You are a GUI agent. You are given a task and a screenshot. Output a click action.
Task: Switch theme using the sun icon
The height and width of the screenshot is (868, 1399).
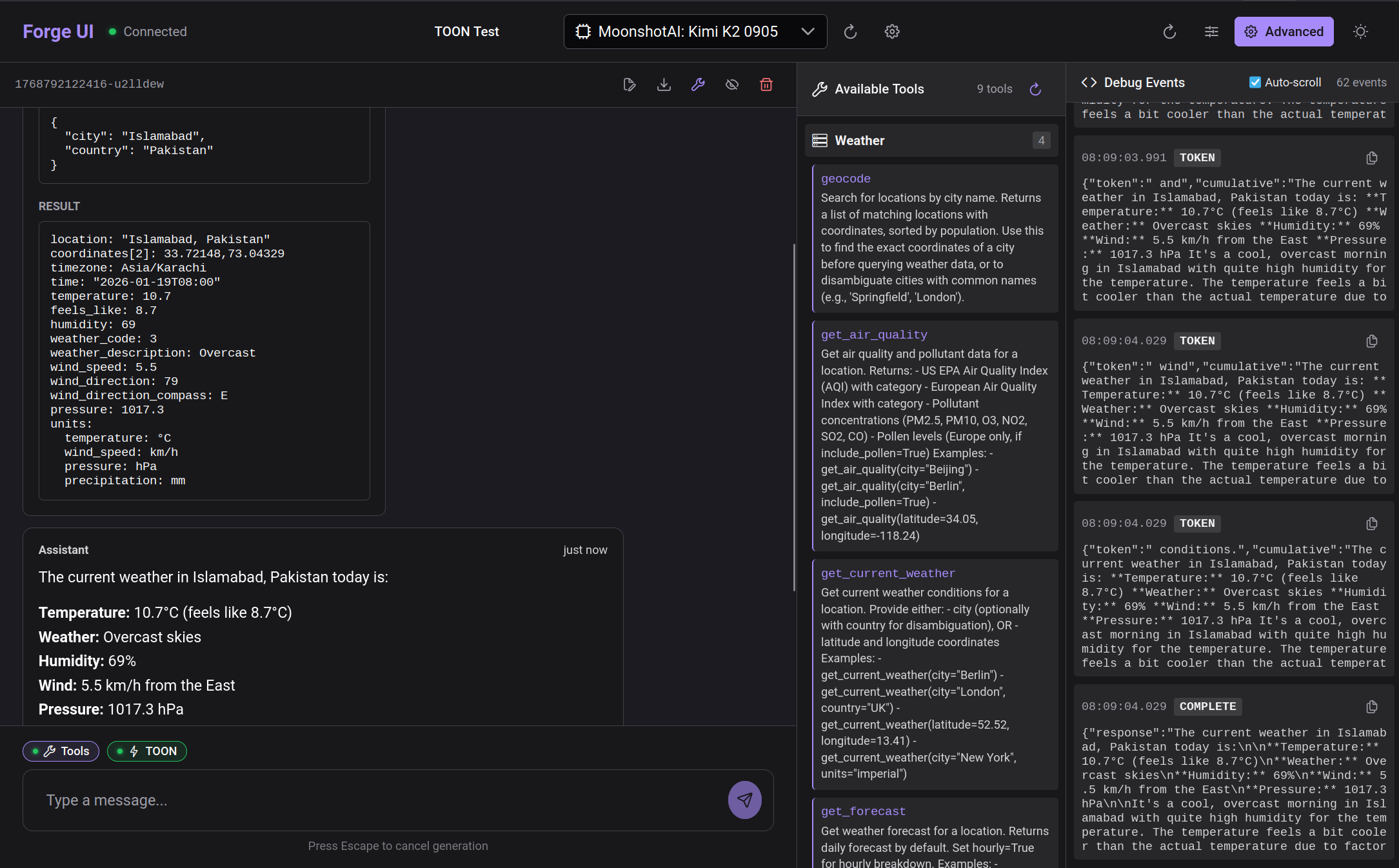[x=1361, y=31]
